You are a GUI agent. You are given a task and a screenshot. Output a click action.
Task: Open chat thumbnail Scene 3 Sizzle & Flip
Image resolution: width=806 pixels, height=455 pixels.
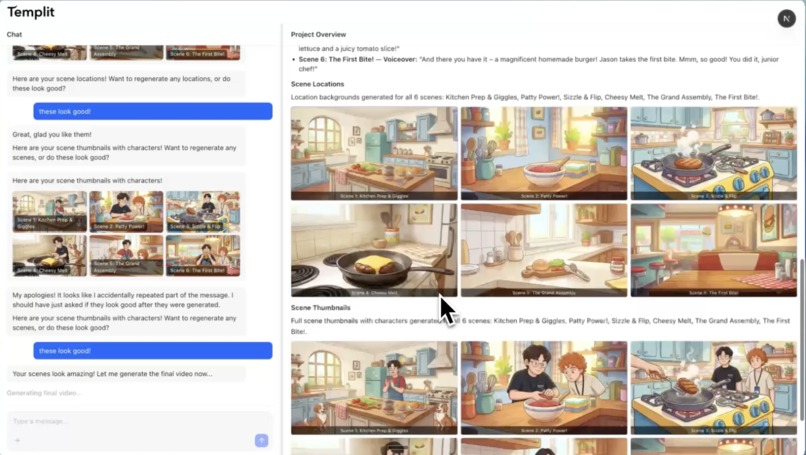203,212
